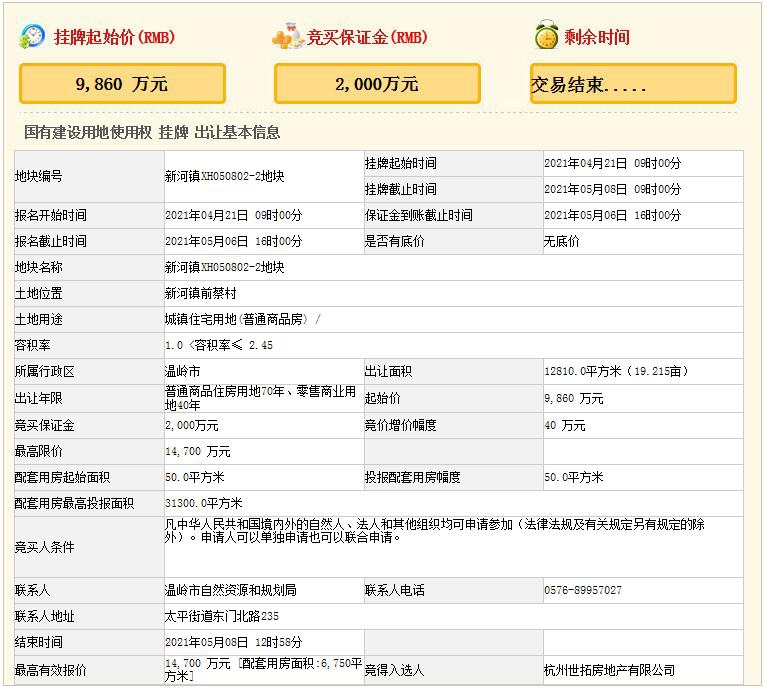Click the 竞得入选人 label
Screen dimensions: 767x688
coord(394,670)
